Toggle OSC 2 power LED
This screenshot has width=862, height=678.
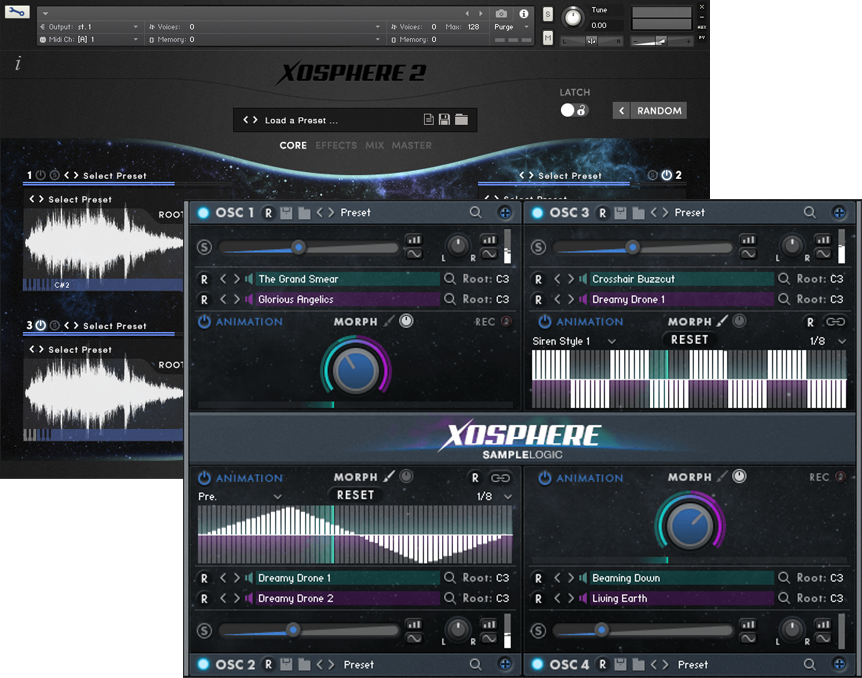click(203, 664)
